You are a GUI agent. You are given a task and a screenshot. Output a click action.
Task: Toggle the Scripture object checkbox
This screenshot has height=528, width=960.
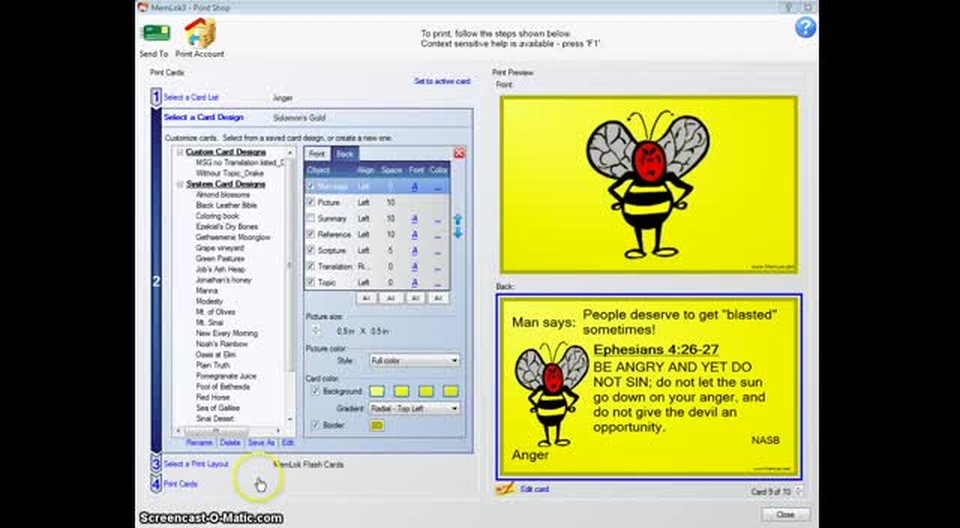311,251
